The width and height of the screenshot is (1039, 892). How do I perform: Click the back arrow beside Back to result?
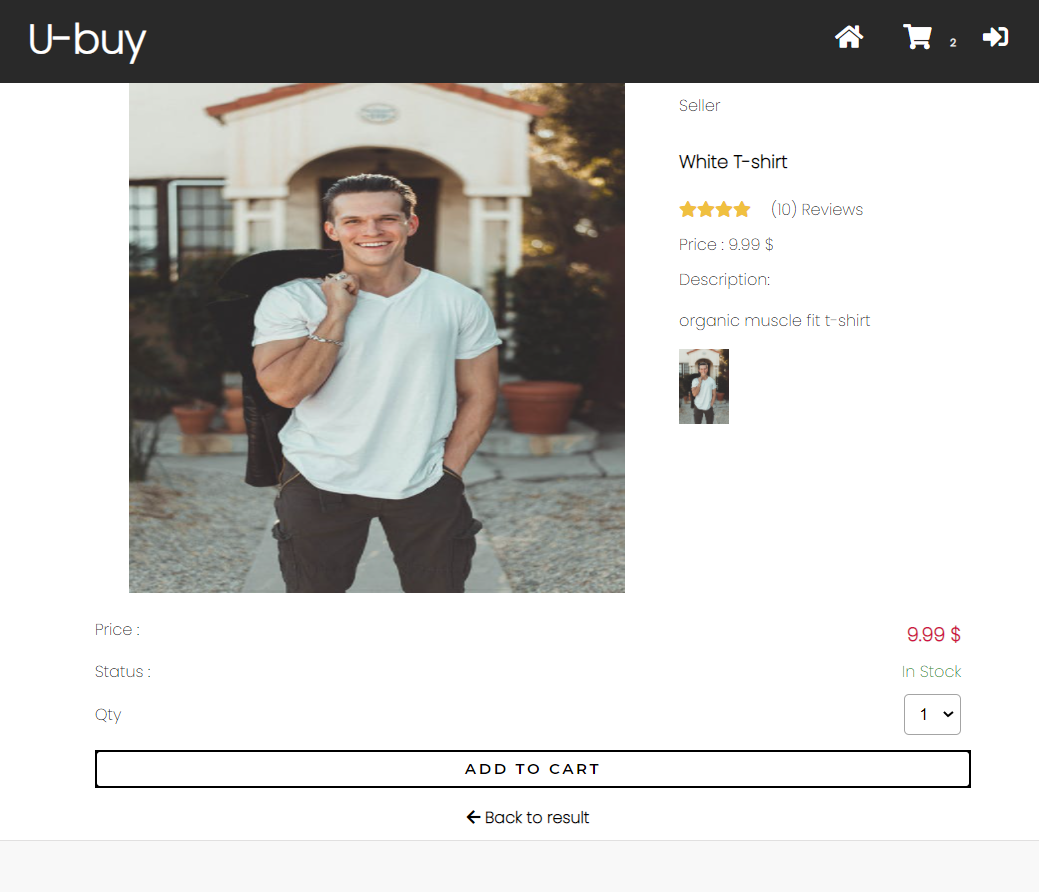473,817
